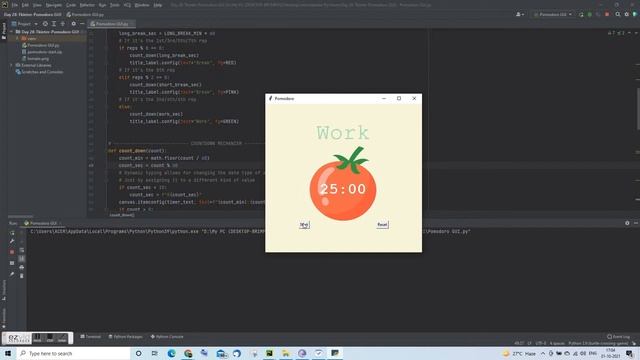Open Project panel gear options
The height and width of the screenshot is (360, 640).
73,24
